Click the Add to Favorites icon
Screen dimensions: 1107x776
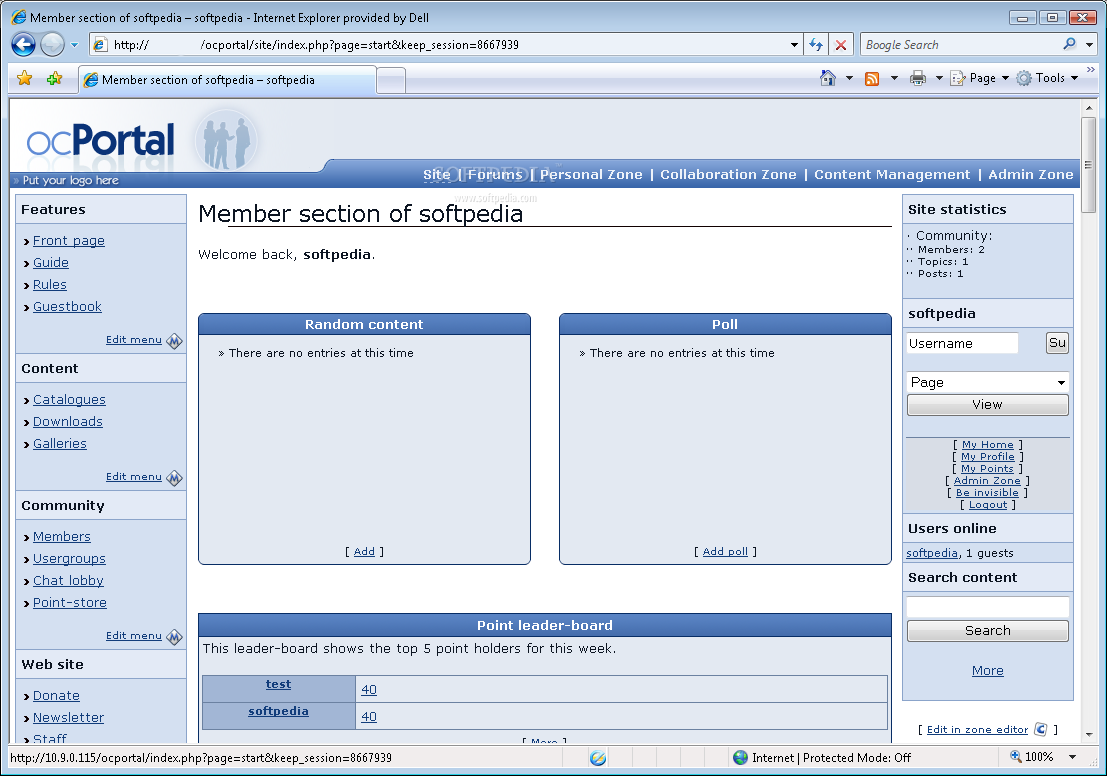point(54,78)
